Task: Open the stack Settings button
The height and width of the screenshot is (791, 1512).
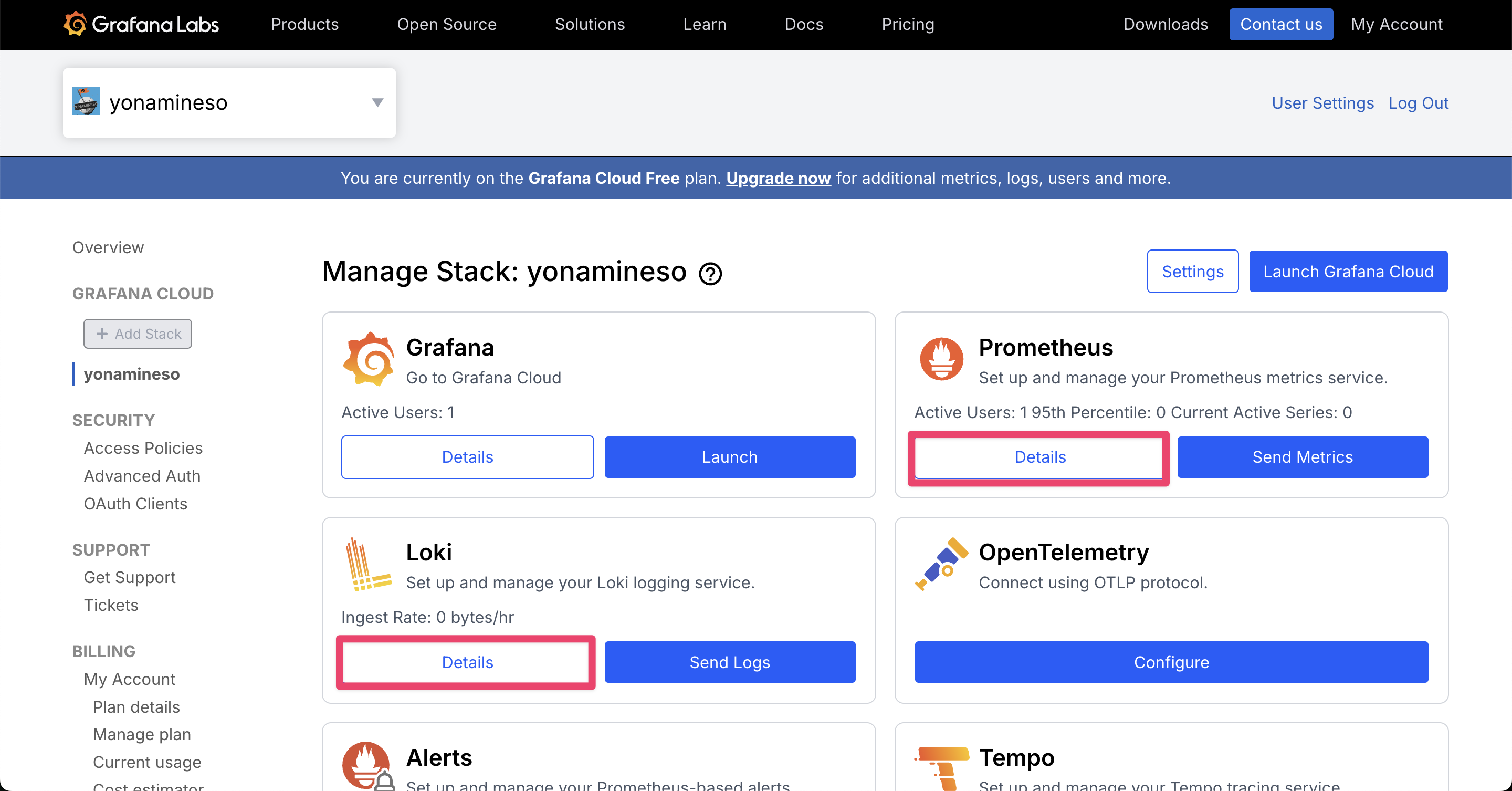Action: (1192, 272)
